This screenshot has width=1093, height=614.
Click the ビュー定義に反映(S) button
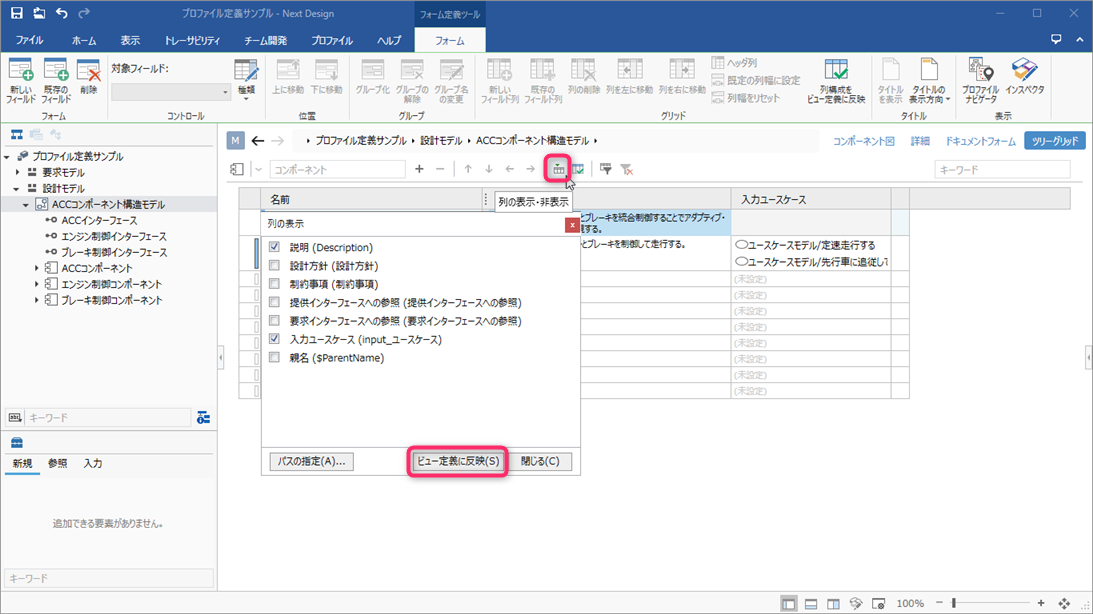click(x=456, y=461)
